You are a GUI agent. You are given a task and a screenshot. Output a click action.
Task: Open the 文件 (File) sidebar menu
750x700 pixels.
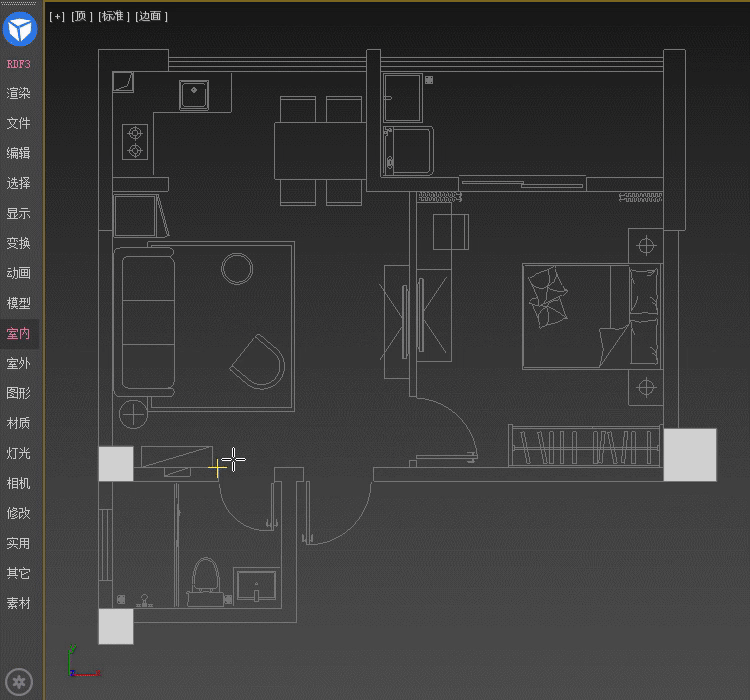click(19, 123)
